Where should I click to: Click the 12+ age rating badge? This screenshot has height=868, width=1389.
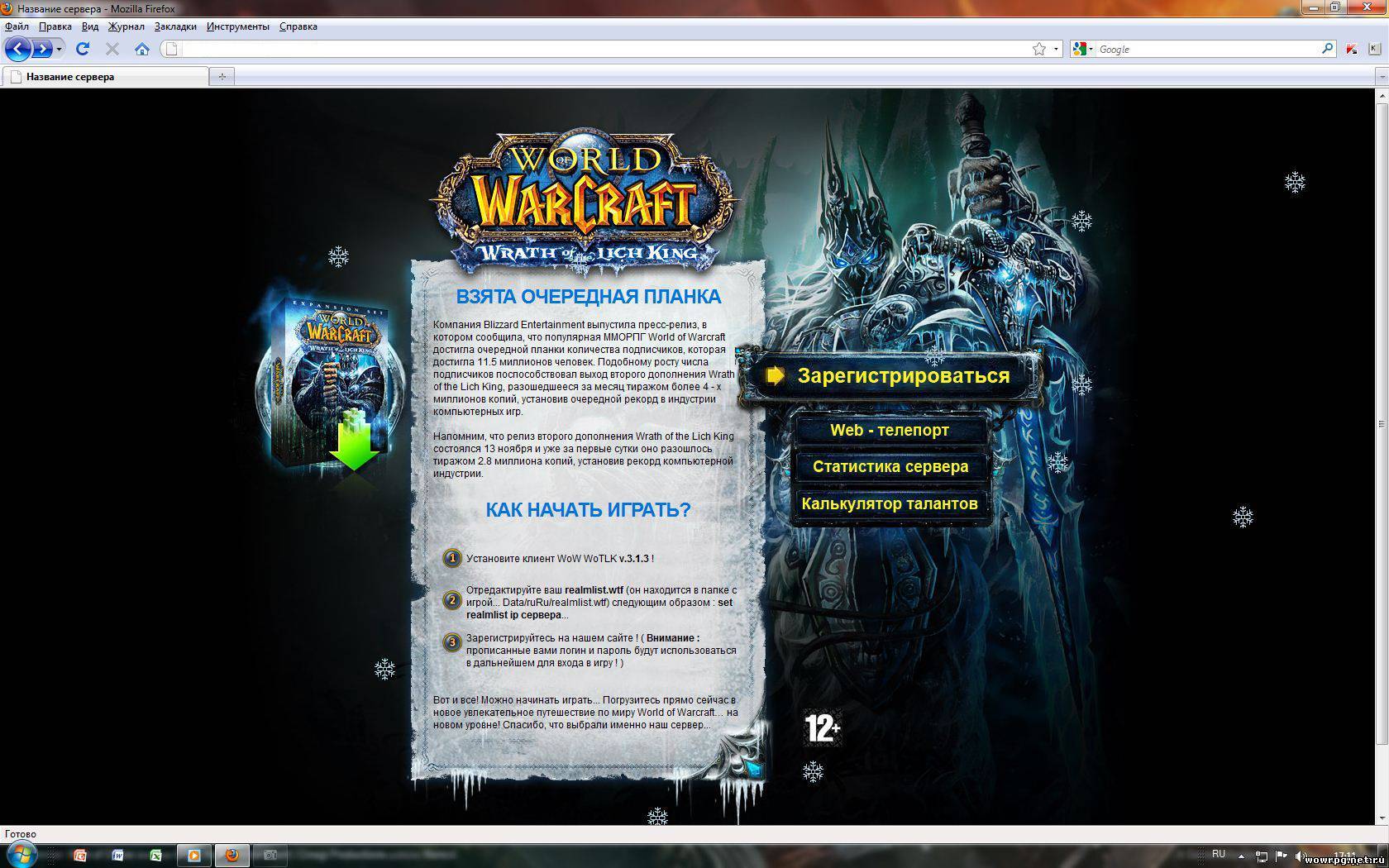(x=822, y=728)
